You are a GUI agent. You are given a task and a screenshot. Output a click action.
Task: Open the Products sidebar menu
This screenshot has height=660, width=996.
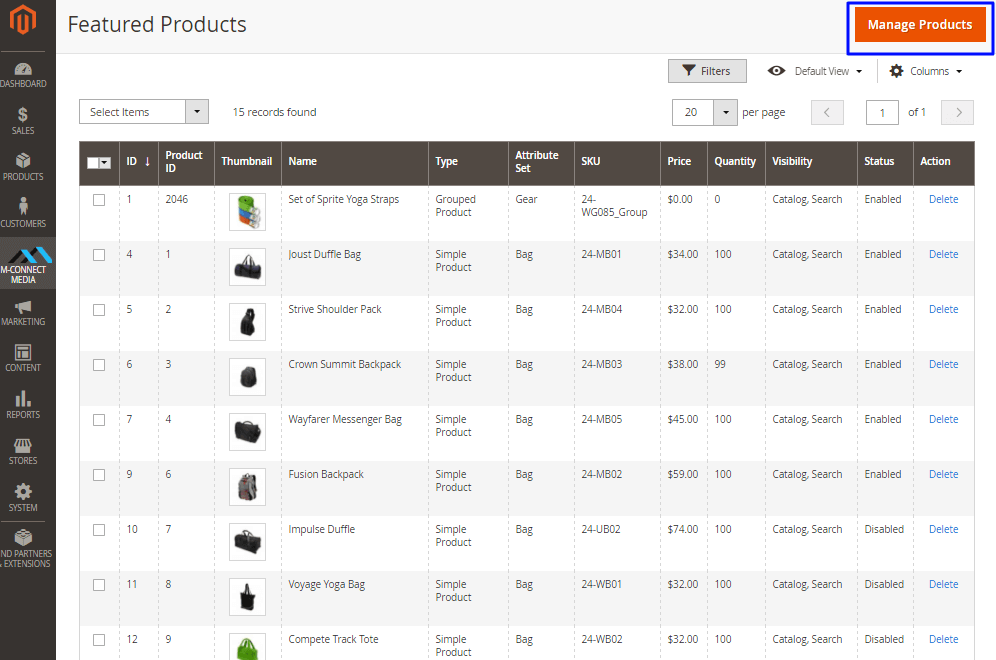click(23, 167)
